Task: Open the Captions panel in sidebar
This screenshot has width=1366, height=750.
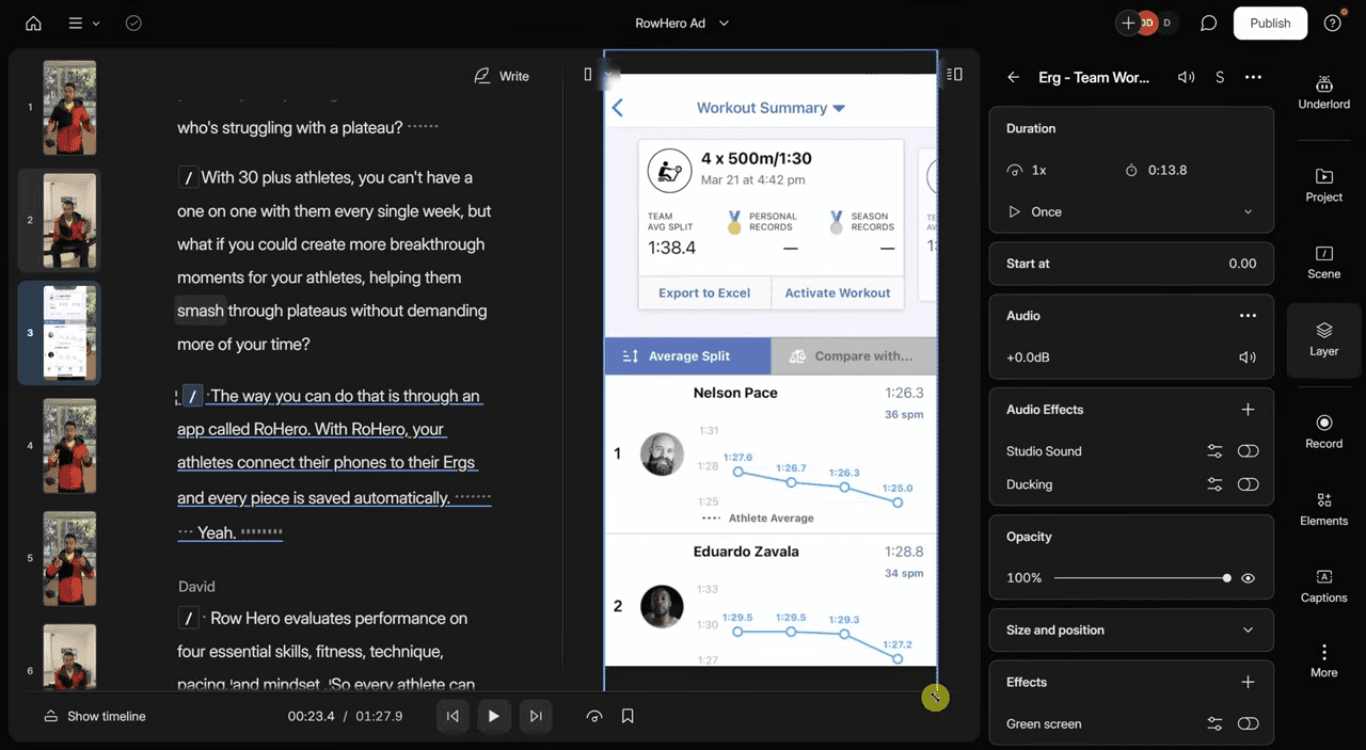Action: coord(1324,586)
